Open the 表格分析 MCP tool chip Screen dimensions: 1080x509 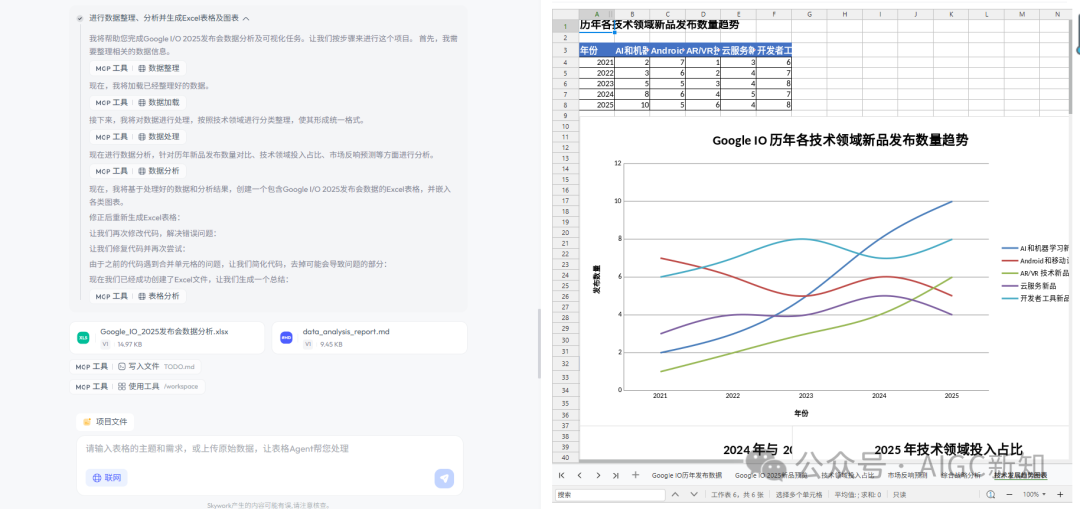(x=138, y=296)
